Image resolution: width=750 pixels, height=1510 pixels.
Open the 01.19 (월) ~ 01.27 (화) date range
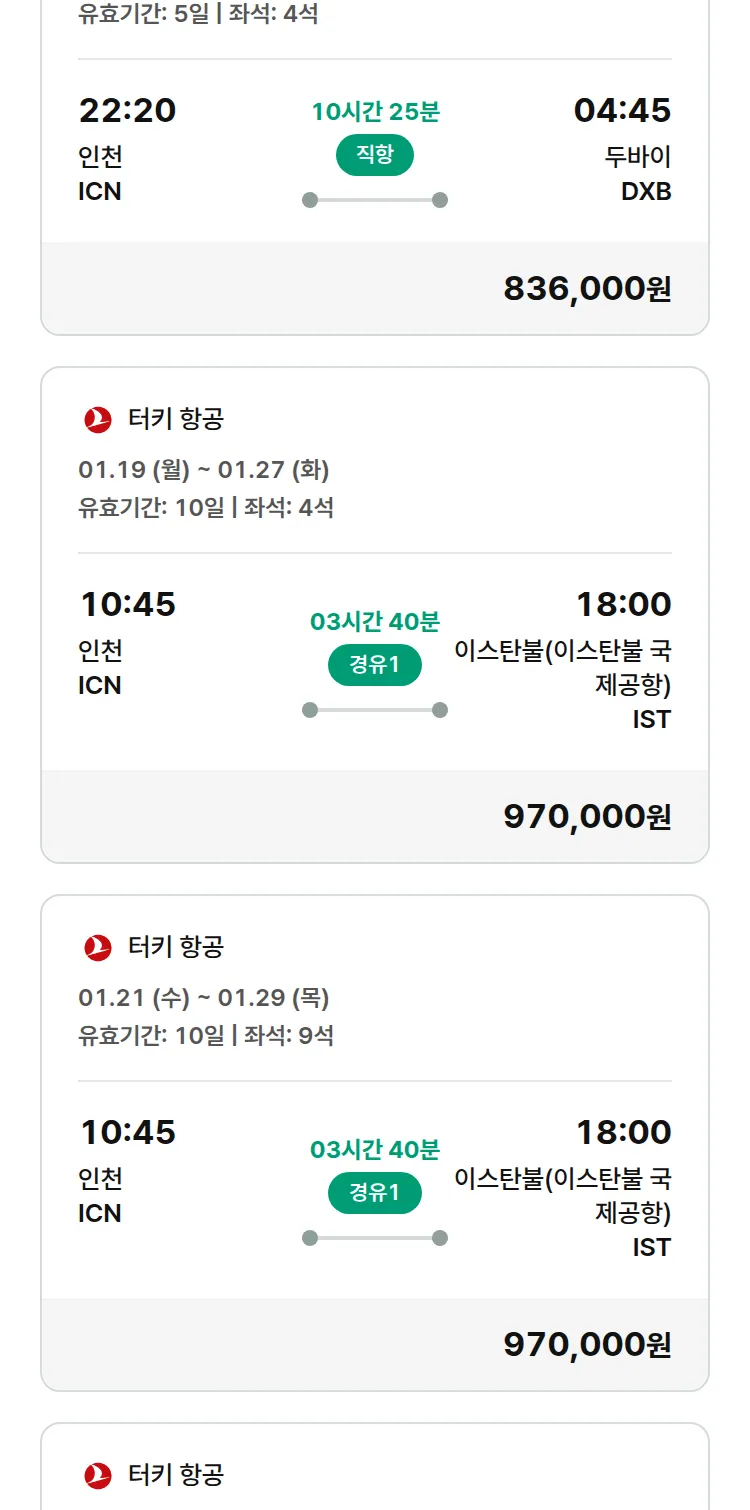tap(204, 469)
